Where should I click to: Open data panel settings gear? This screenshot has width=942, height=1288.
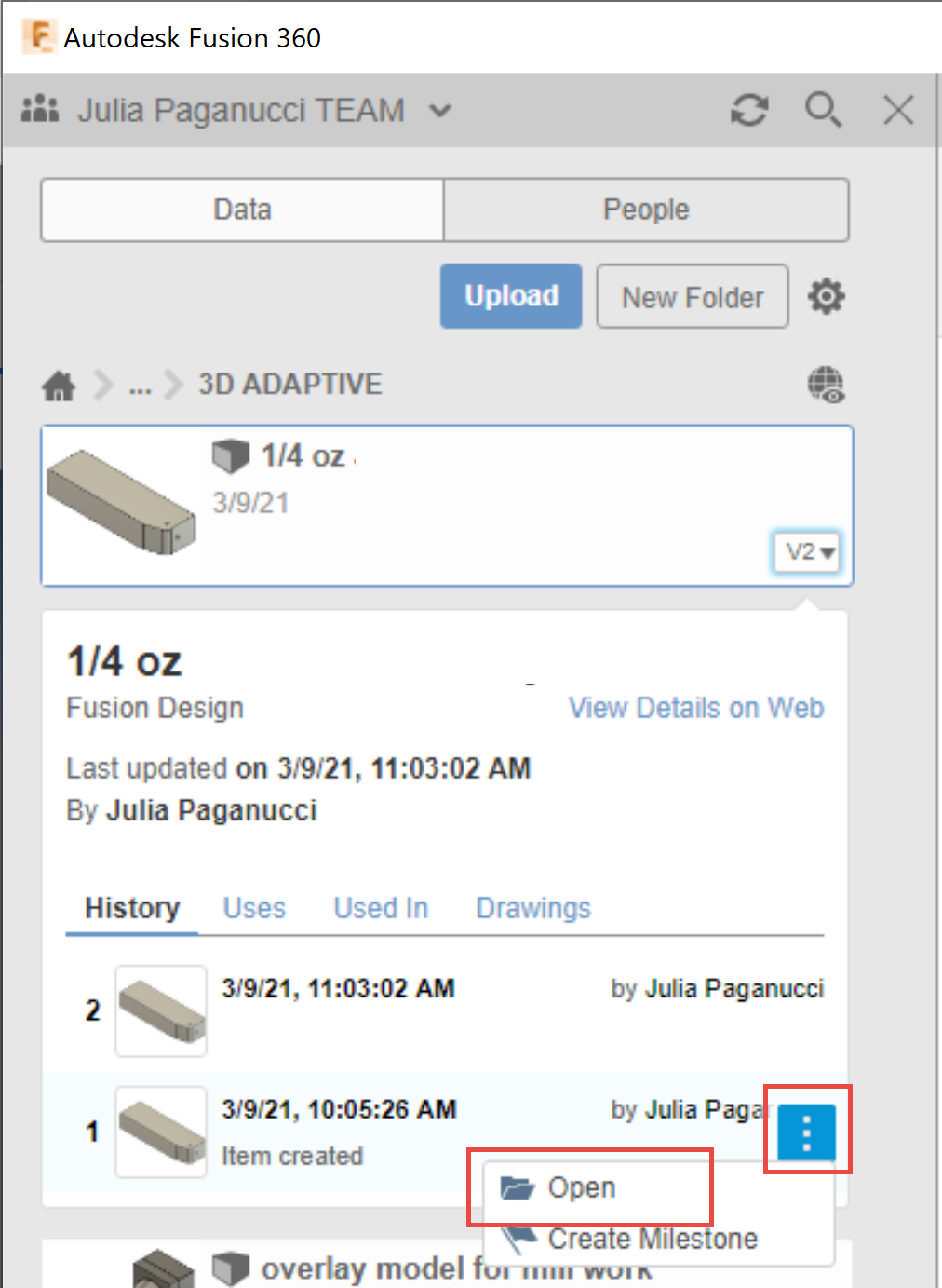826,297
